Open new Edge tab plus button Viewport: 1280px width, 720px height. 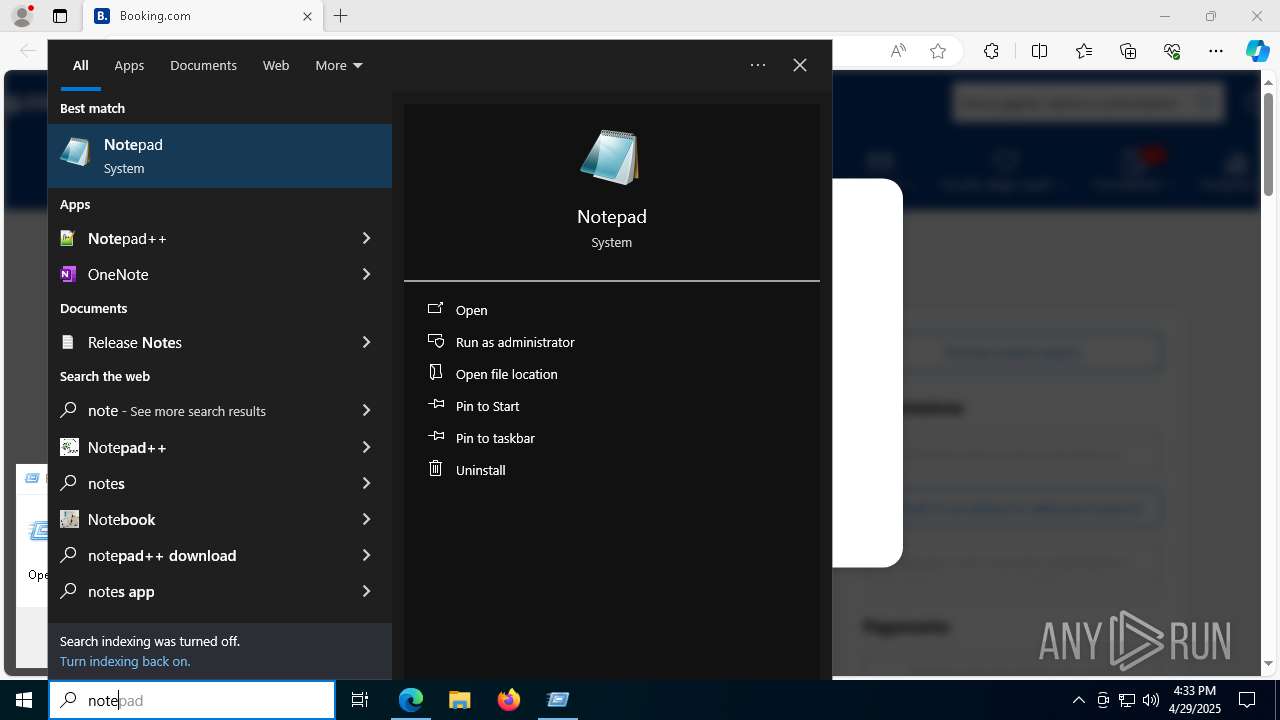341,16
